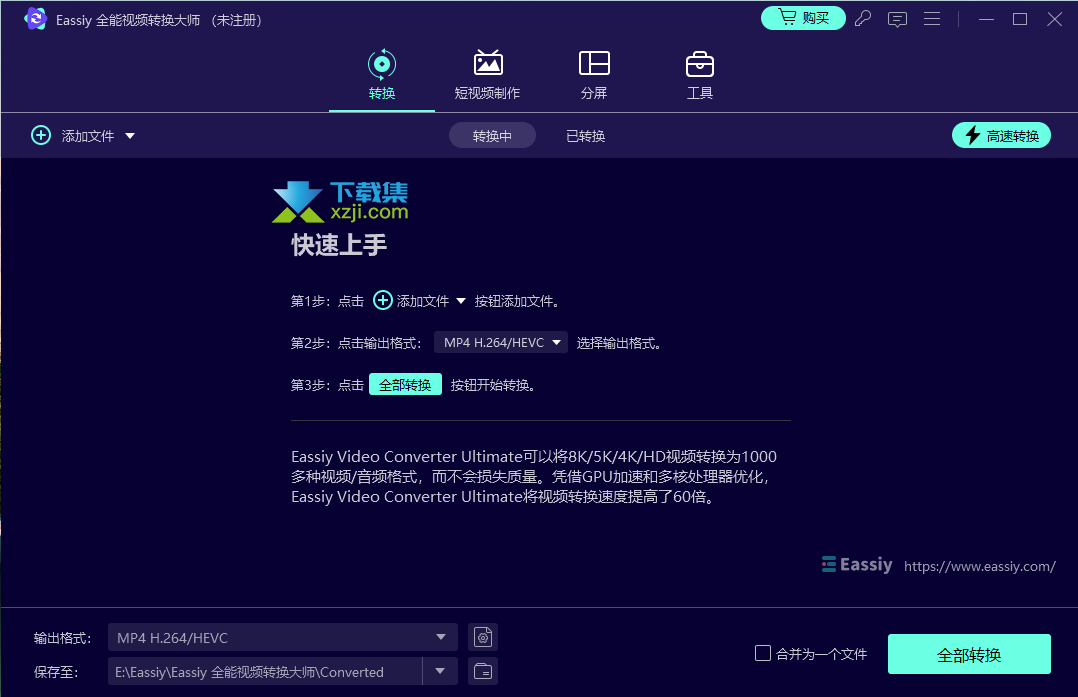1078x697 pixels.
Task: Click the Eassiy app logo in title bar
Action: click(x=35, y=19)
